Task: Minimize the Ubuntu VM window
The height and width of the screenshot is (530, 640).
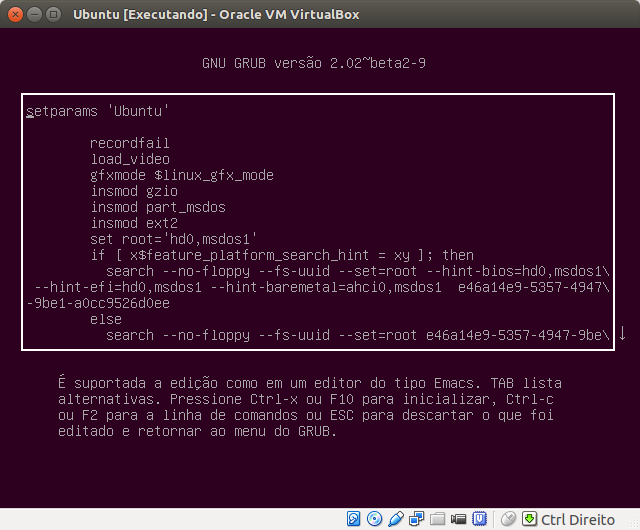Action: coord(34,15)
